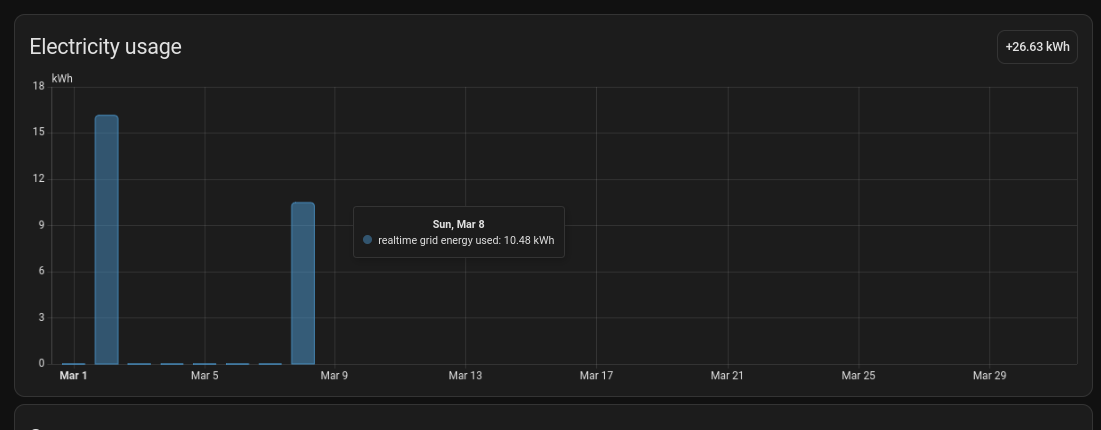Select the Mar 25 axis label
Image resolution: width=1101 pixels, height=430 pixels.
click(858, 376)
